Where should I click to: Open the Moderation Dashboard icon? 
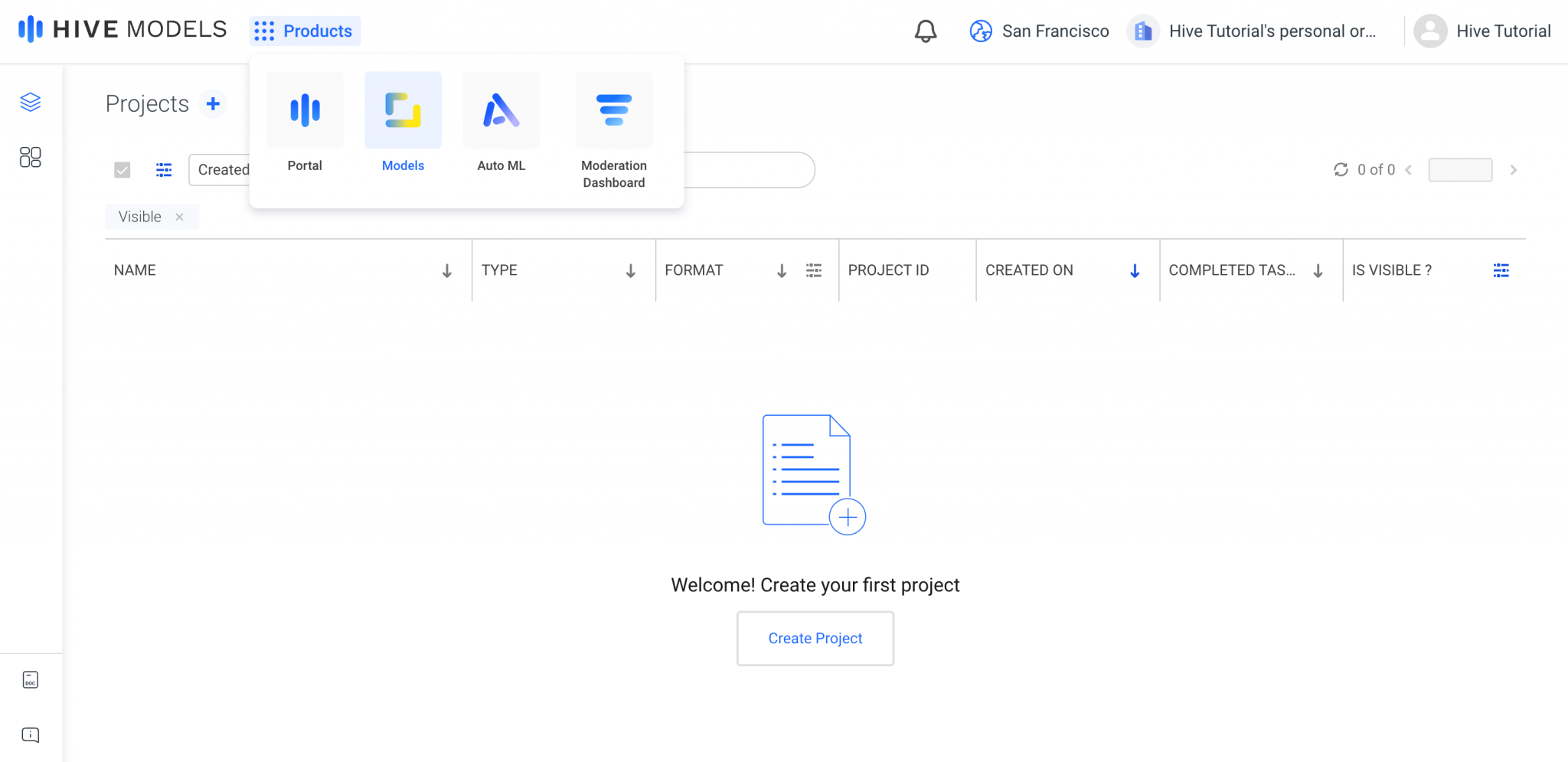612,110
